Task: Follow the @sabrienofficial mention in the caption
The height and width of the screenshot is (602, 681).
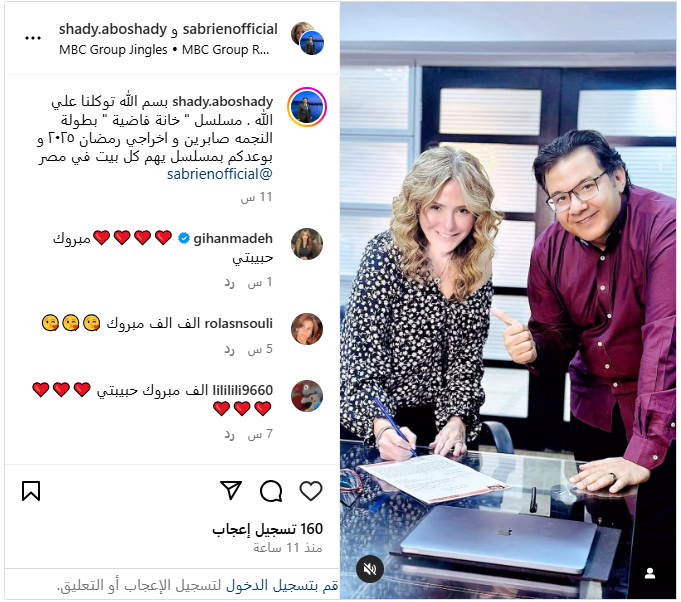Action: (x=220, y=174)
